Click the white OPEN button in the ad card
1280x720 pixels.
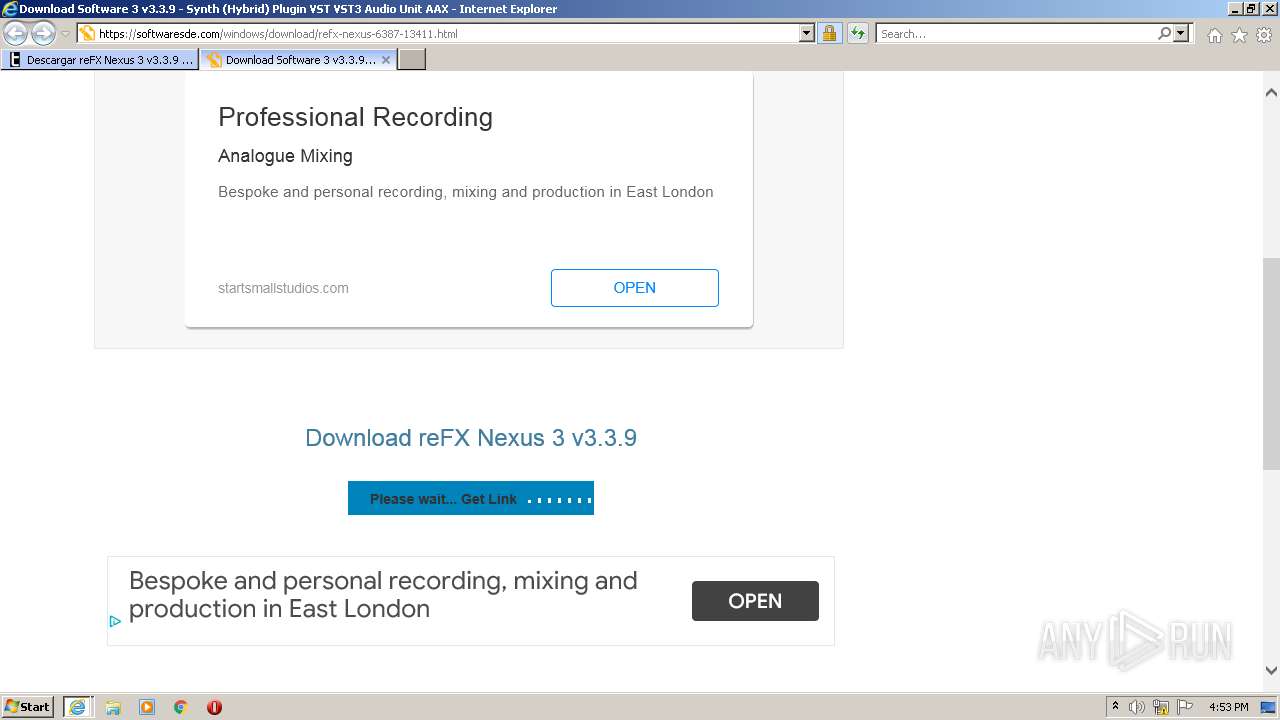[x=635, y=288]
